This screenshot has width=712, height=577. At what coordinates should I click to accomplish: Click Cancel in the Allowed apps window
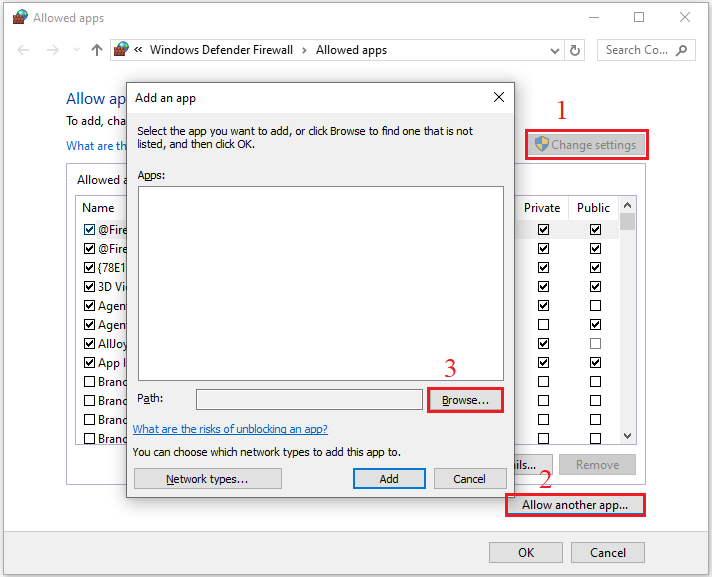pyautogui.click(x=608, y=552)
